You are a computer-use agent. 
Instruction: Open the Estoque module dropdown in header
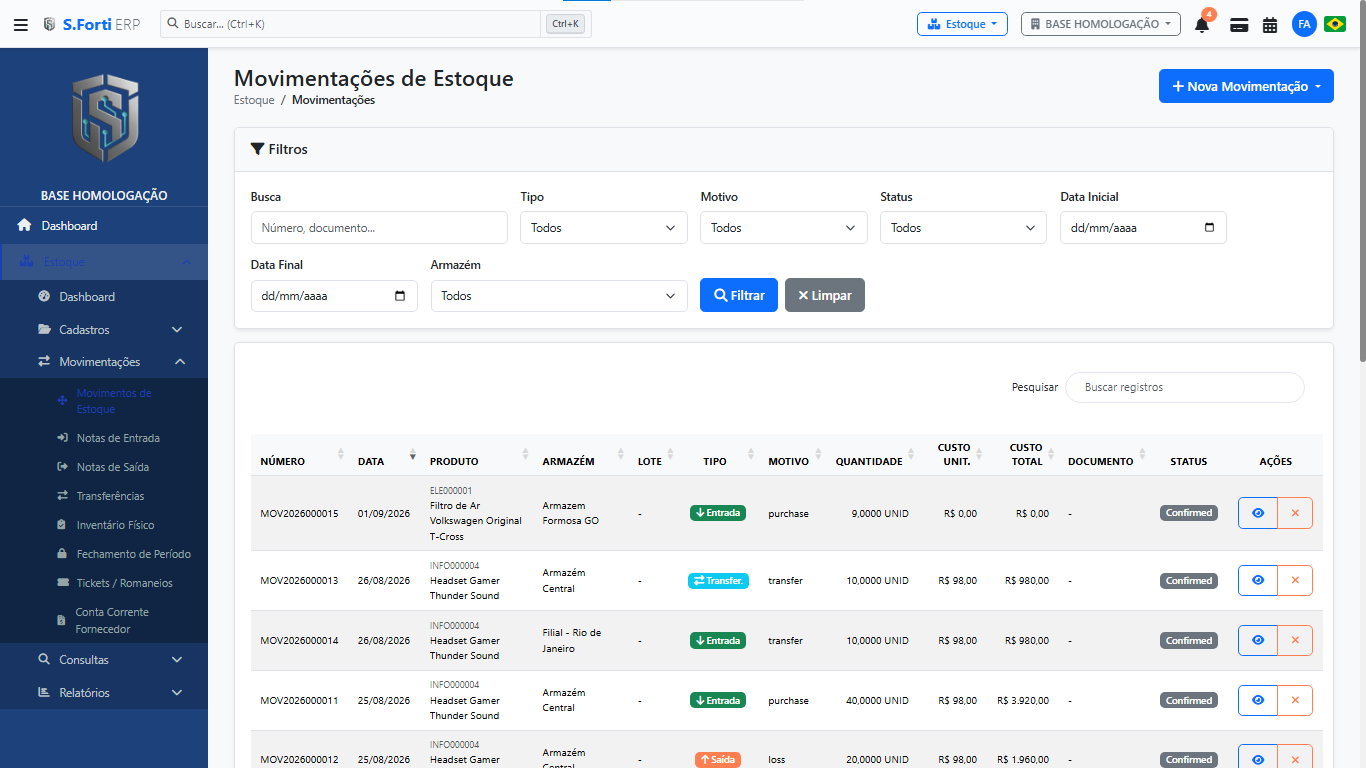coord(962,24)
